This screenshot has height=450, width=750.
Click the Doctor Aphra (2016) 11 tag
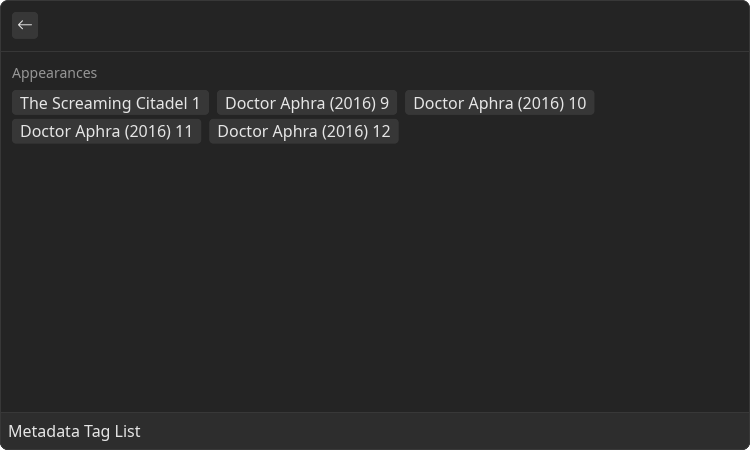tap(106, 132)
